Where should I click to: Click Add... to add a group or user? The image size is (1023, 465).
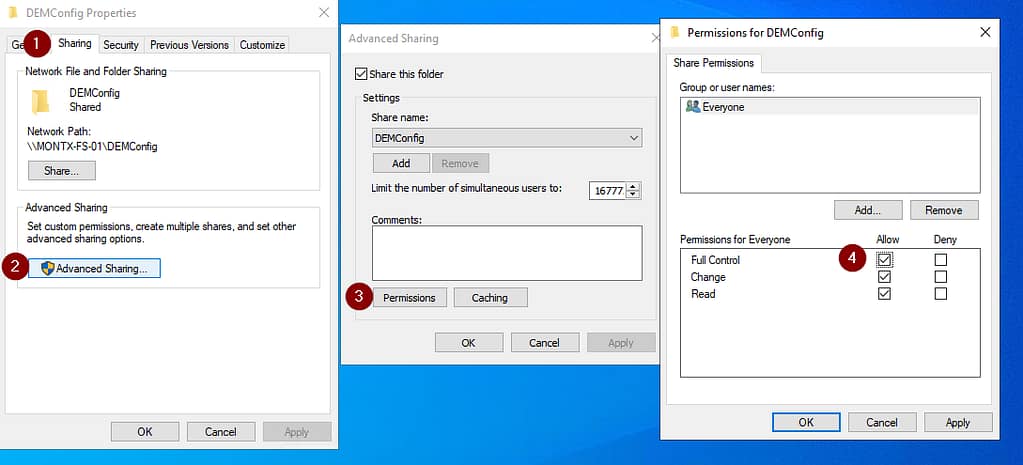pyautogui.click(x=868, y=210)
